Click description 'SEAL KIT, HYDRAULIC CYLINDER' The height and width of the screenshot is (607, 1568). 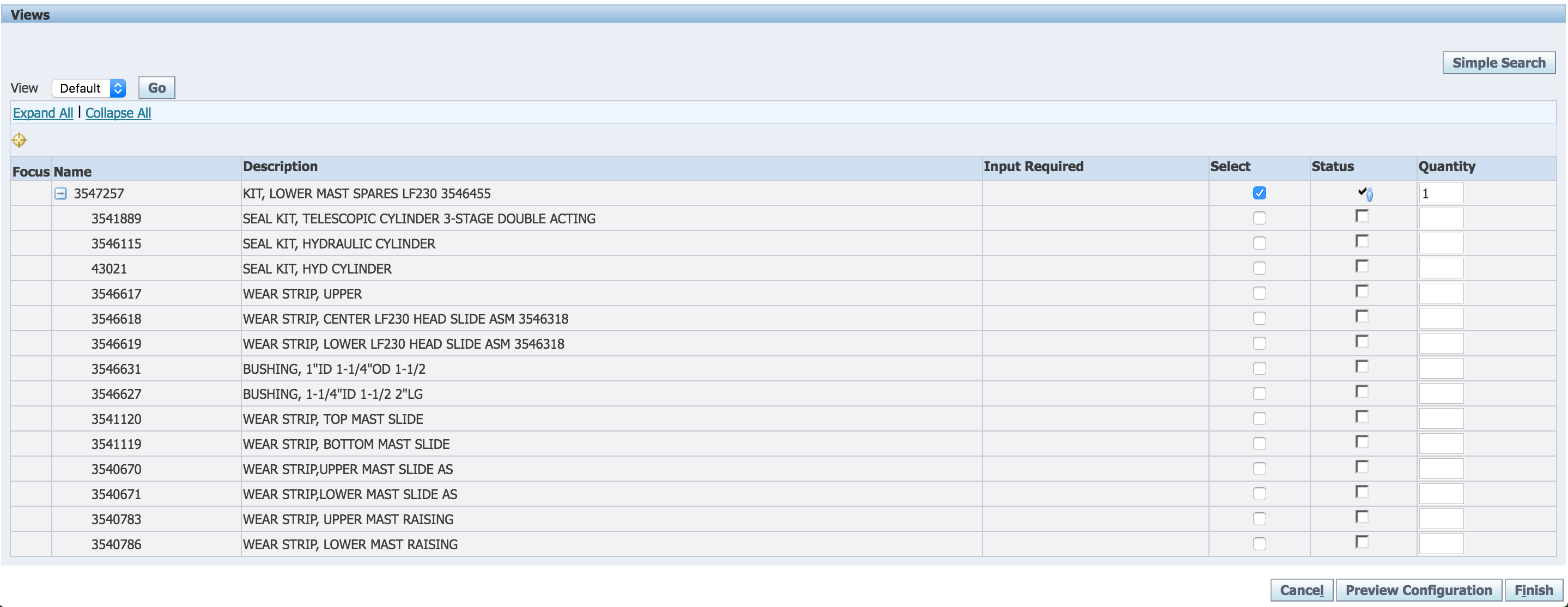[x=339, y=244]
